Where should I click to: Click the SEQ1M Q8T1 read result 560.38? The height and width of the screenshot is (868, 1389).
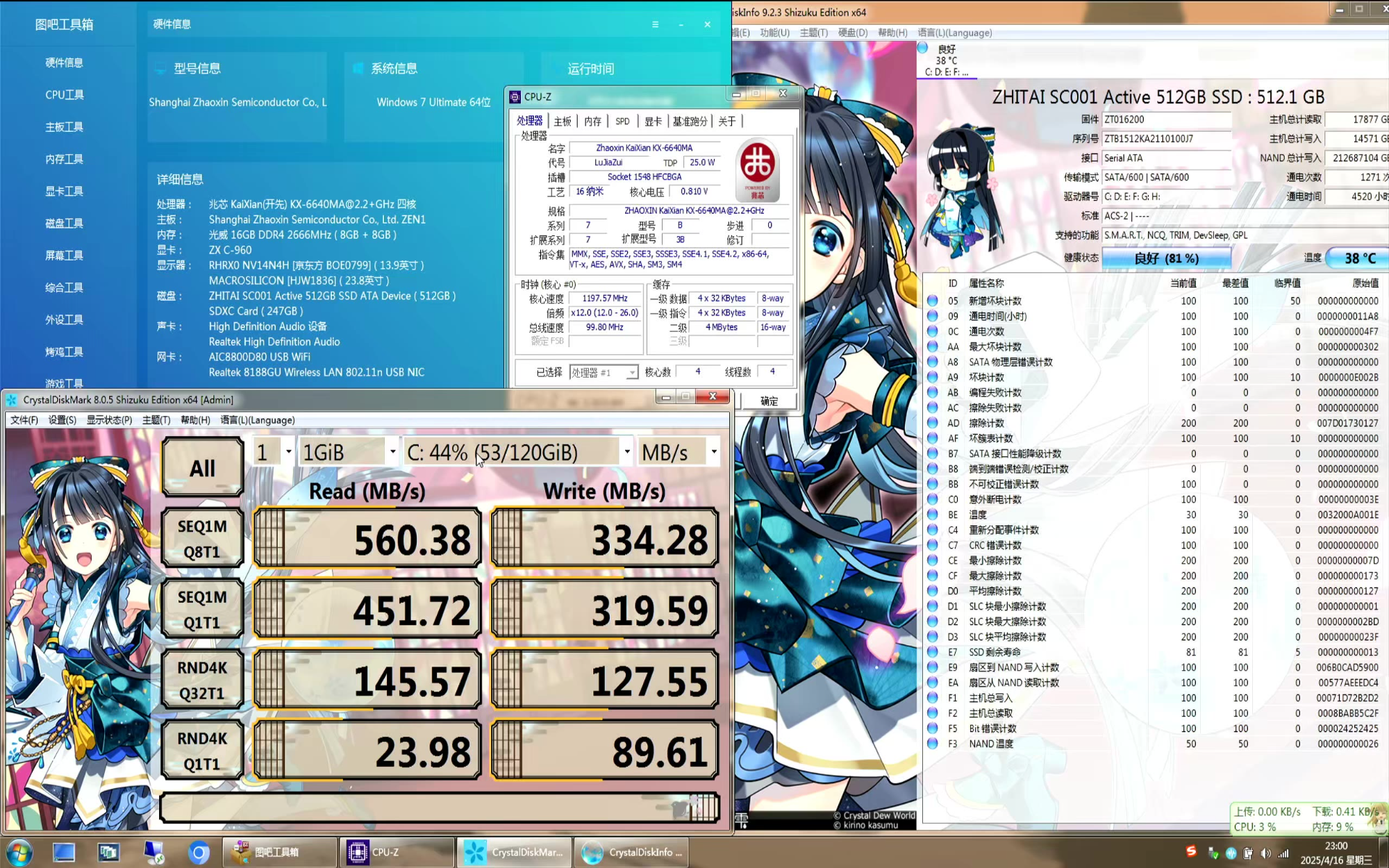(x=368, y=538)
